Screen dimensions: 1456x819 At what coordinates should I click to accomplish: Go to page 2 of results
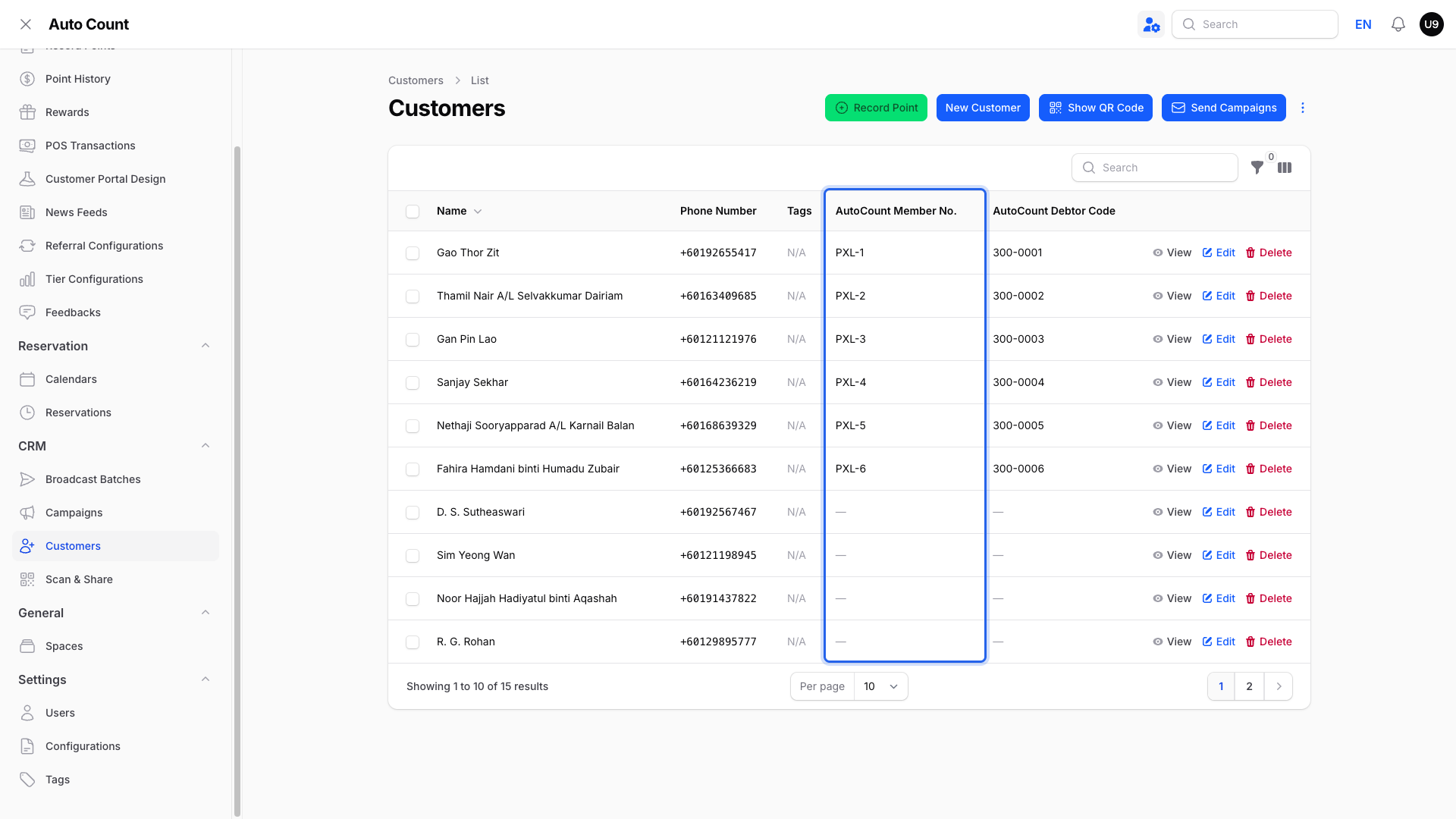[x=1249, y=686]
